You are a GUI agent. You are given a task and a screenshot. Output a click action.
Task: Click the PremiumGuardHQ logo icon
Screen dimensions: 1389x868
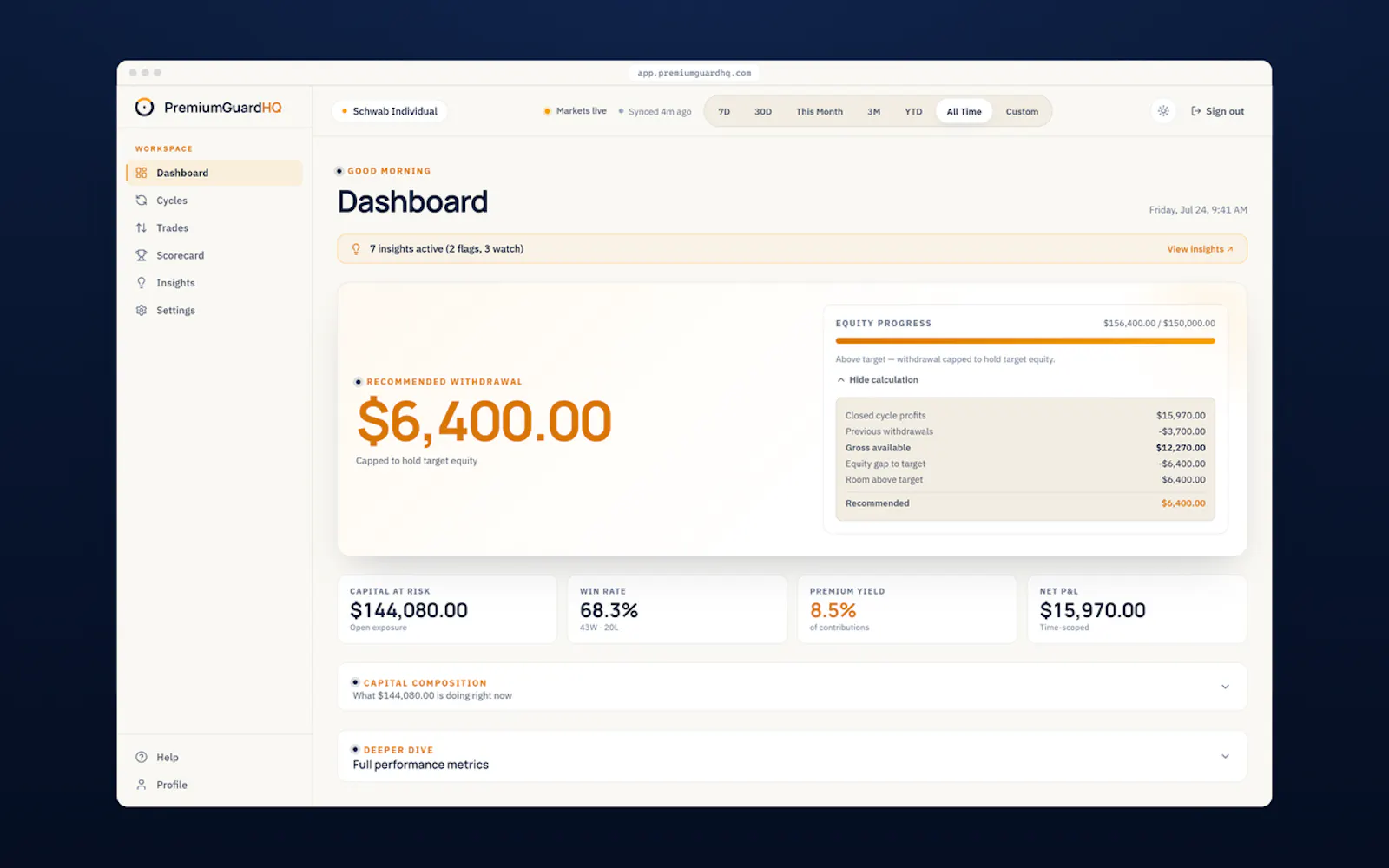144,108
